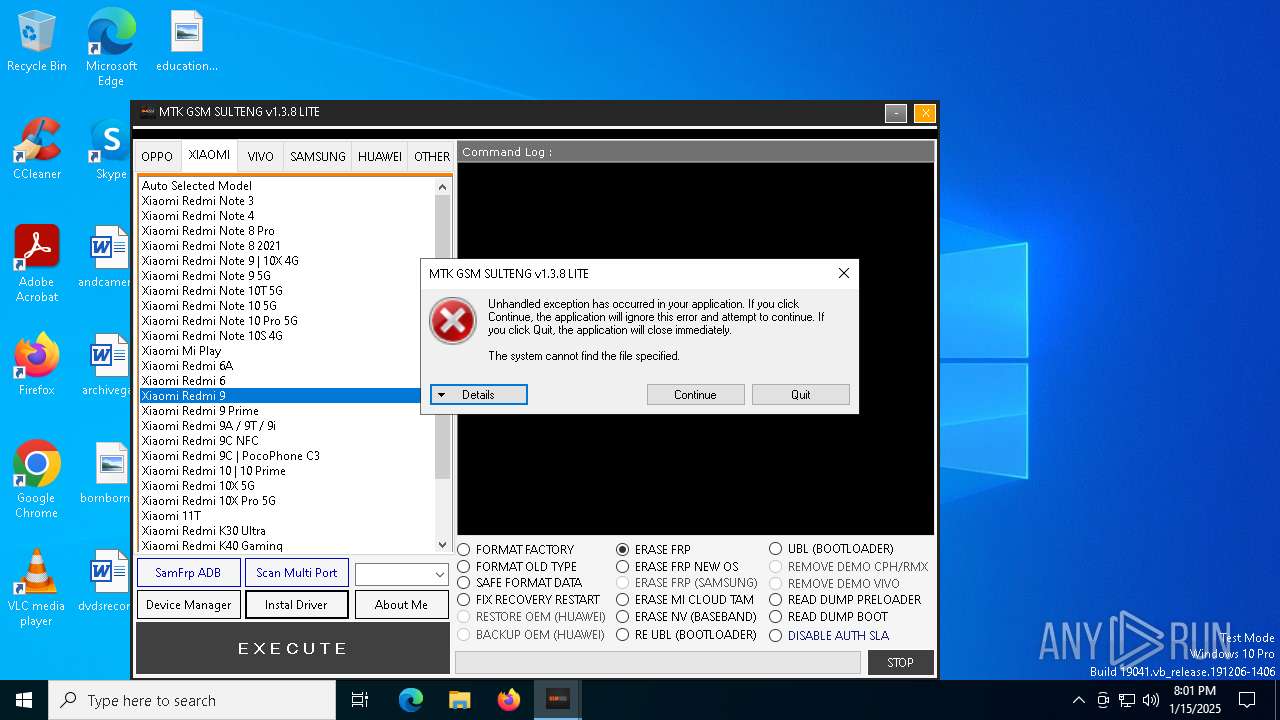Switch to the HUAWEI tab
Image resolution: width=1280 pixels, height=720 pixels.
coord(380,157)
